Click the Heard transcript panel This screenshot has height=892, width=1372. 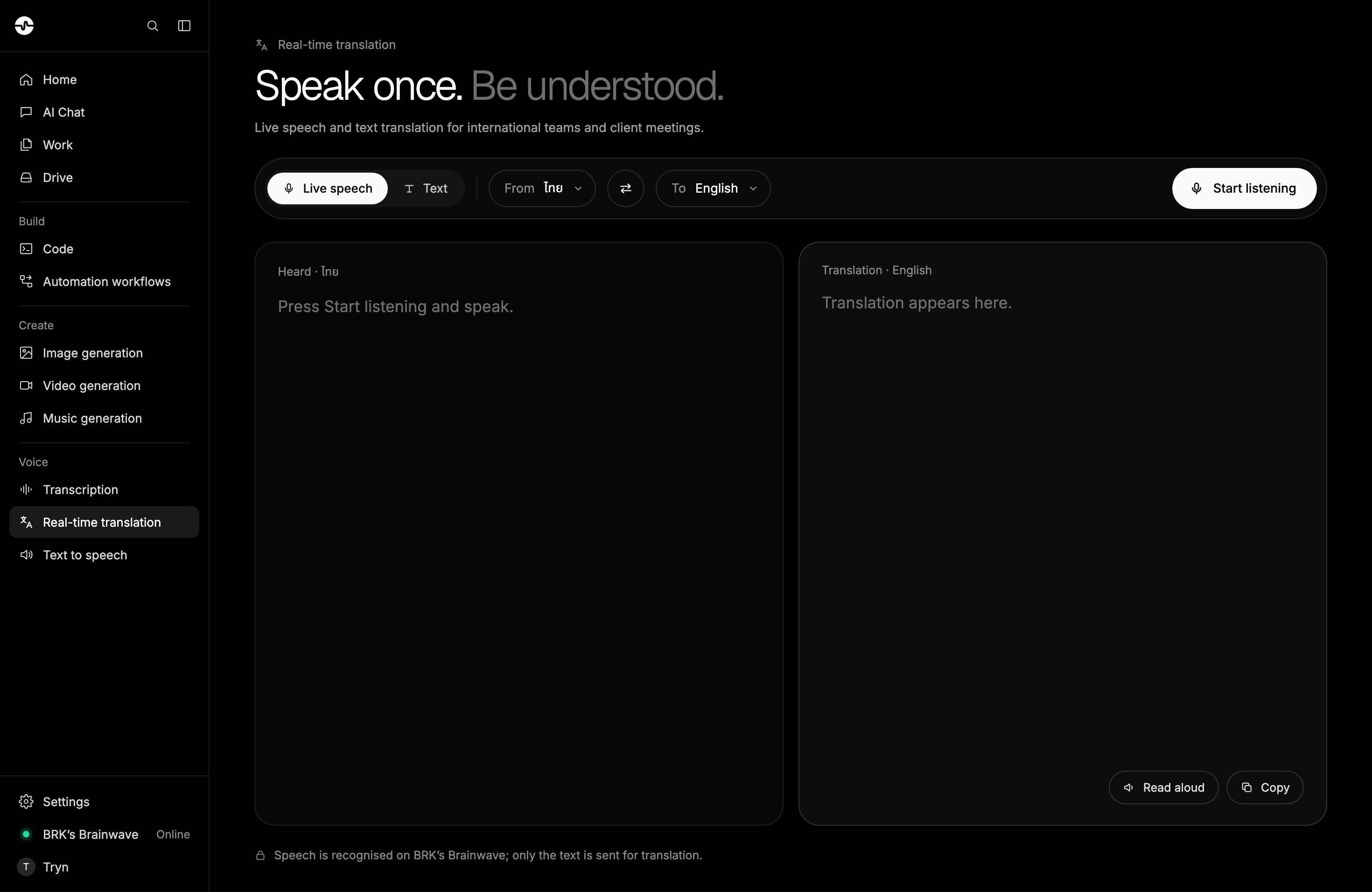point(519,534)
